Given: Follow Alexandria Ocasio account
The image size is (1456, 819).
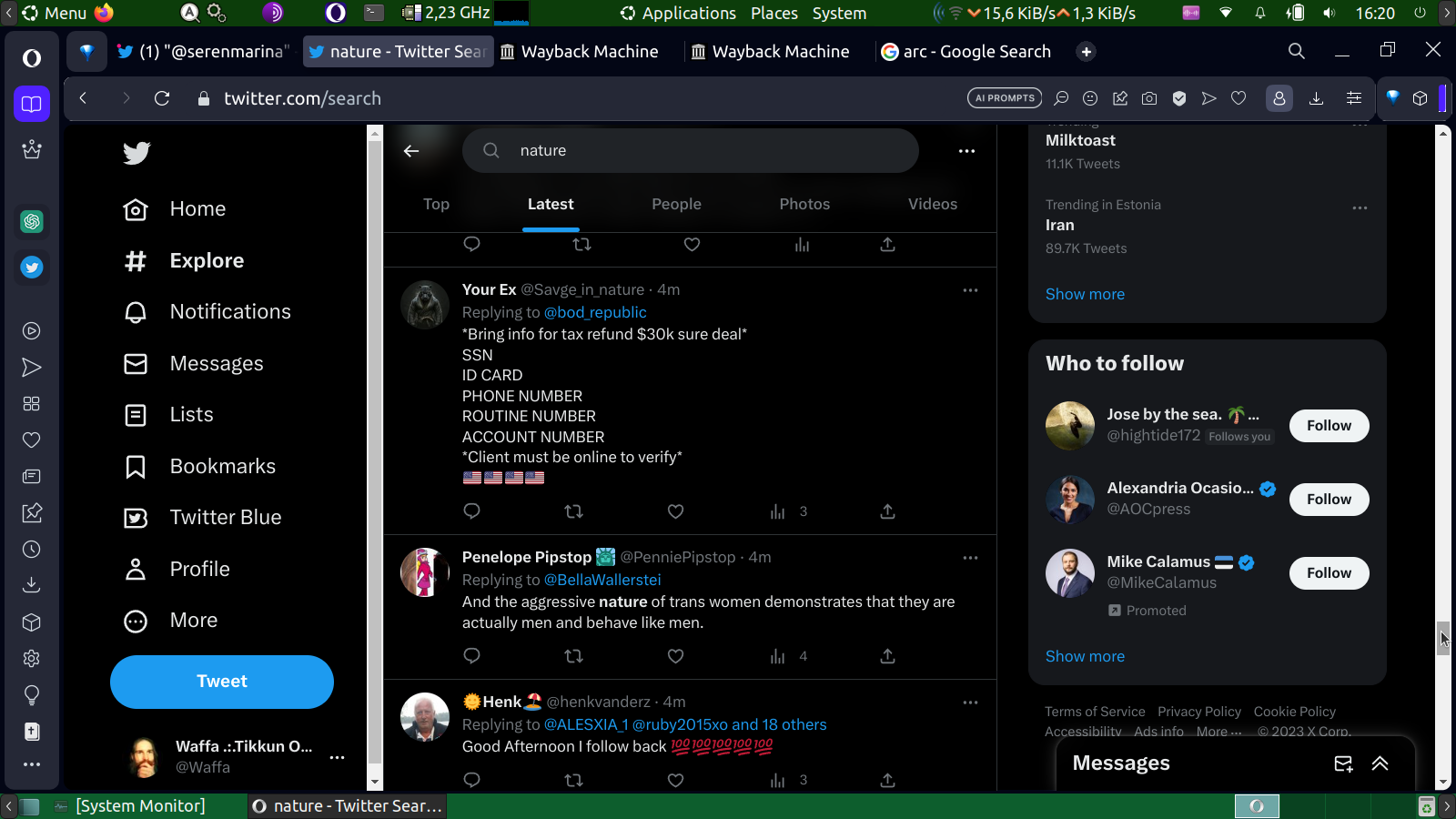Looking at the screenshot, I should pos(1329,500).
